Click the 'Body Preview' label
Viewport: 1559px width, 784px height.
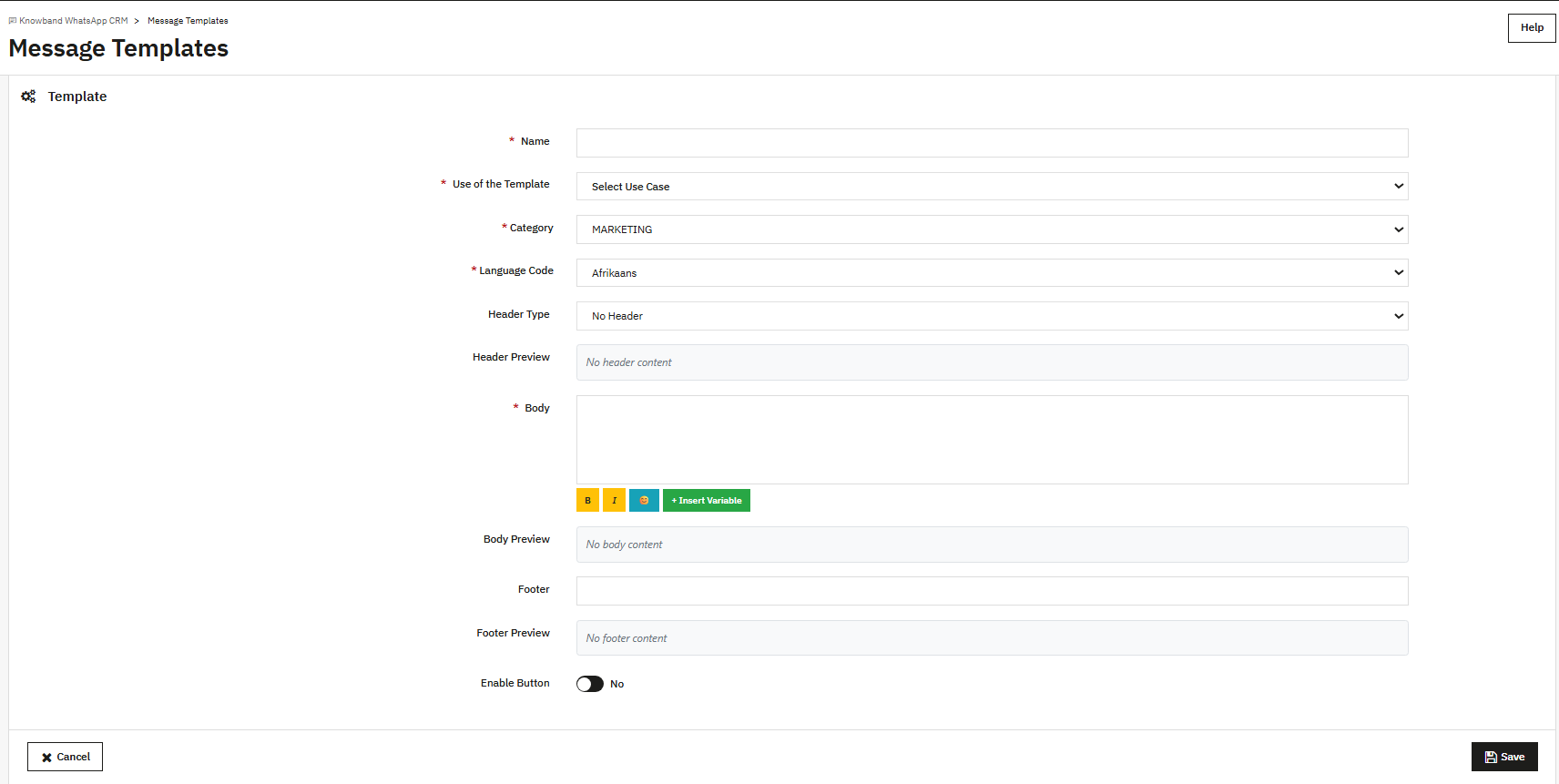[x=516, y=539]
